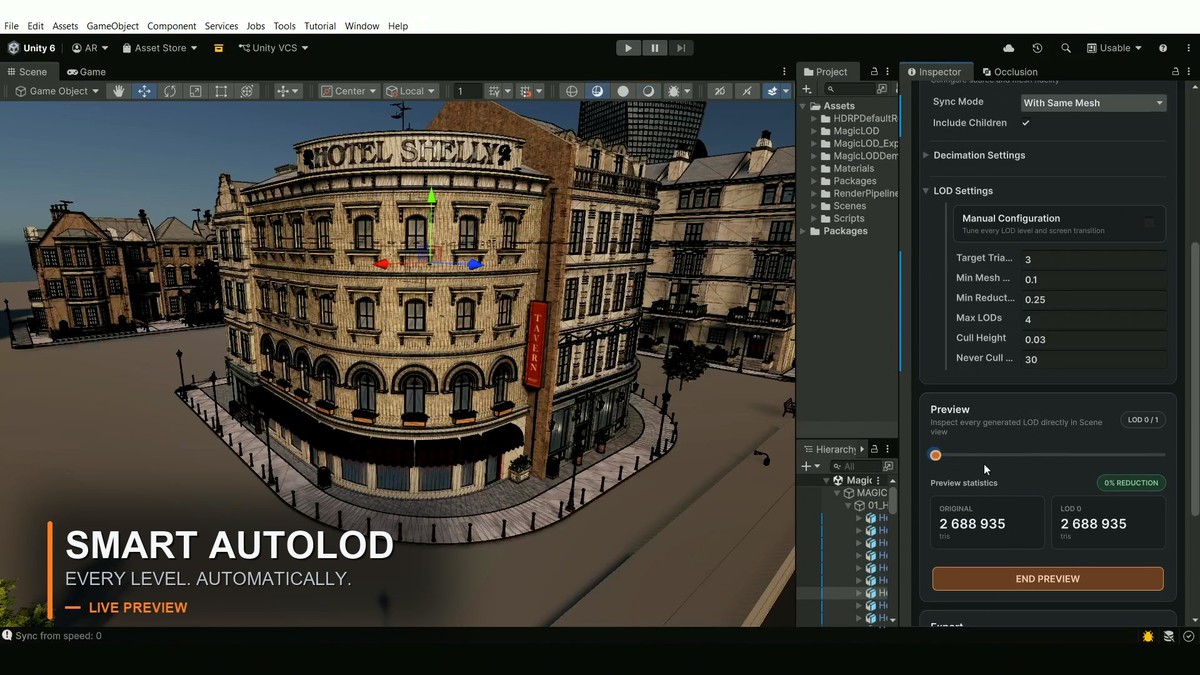Select the combined Transform tool
The width and height of the screenshot is (1200, 675).
[247, 91]
